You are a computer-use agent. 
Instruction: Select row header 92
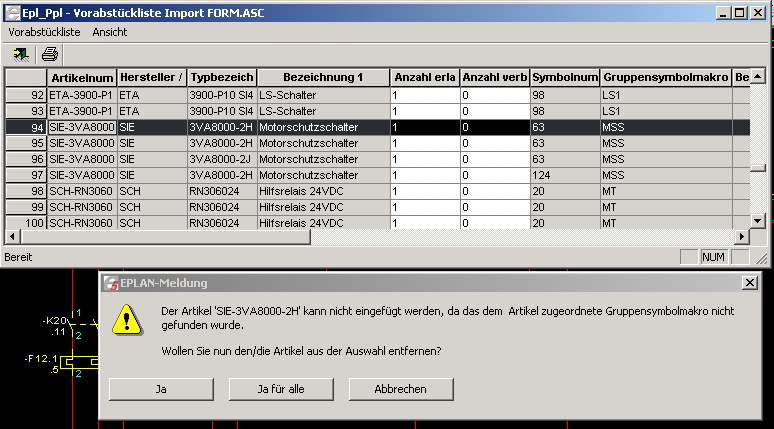26,95
